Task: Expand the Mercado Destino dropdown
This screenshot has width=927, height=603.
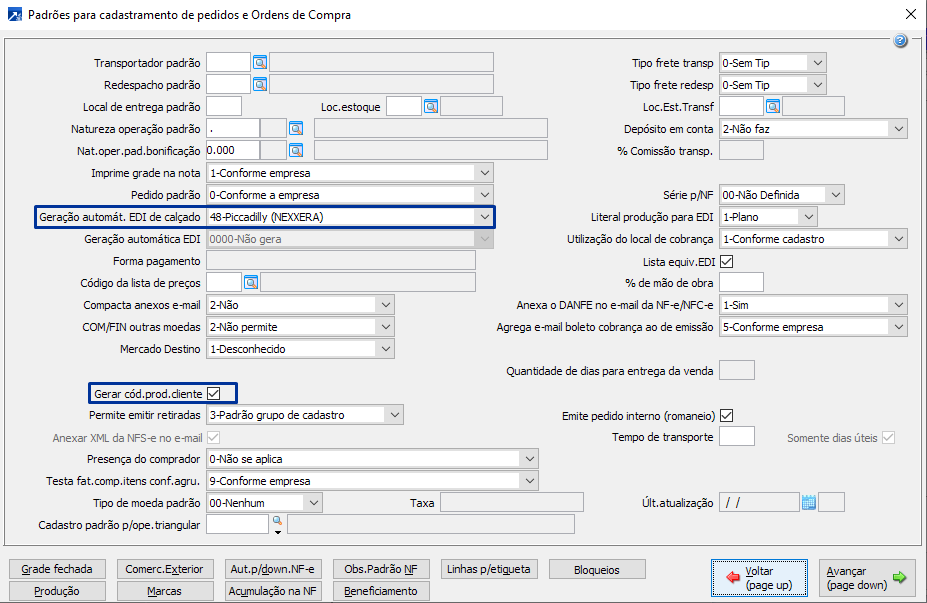Action: pyautogui.click(x=386, y=348)
